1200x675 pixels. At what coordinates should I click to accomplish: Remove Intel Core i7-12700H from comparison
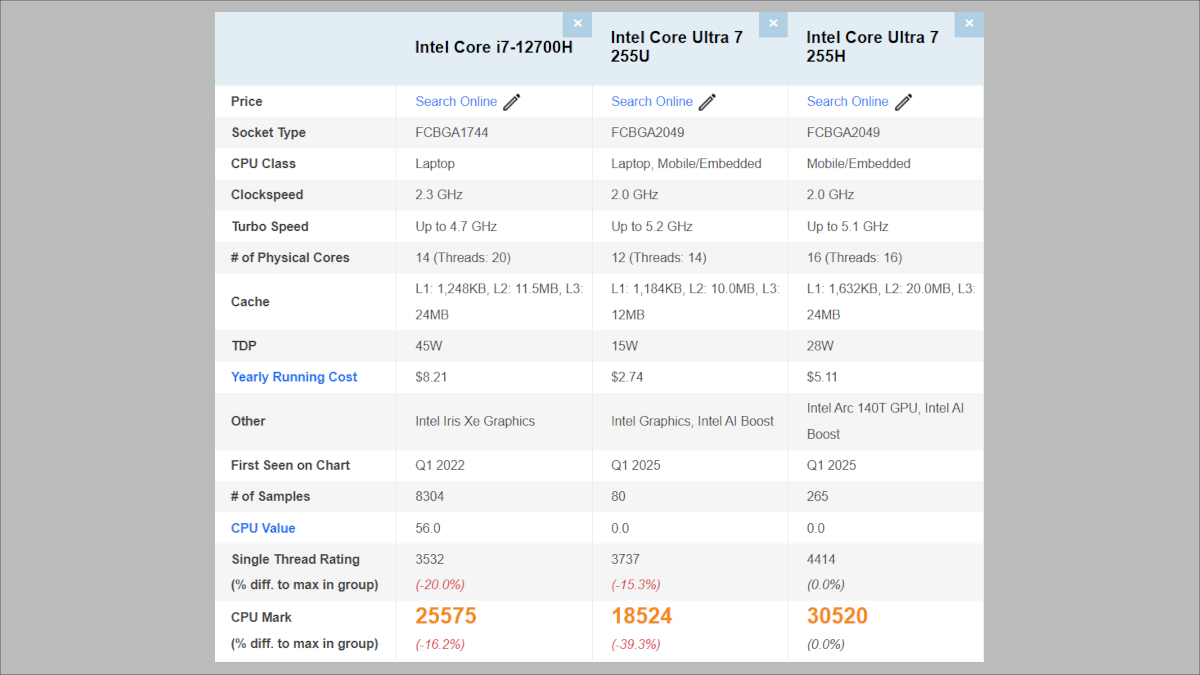coord(577,24)
